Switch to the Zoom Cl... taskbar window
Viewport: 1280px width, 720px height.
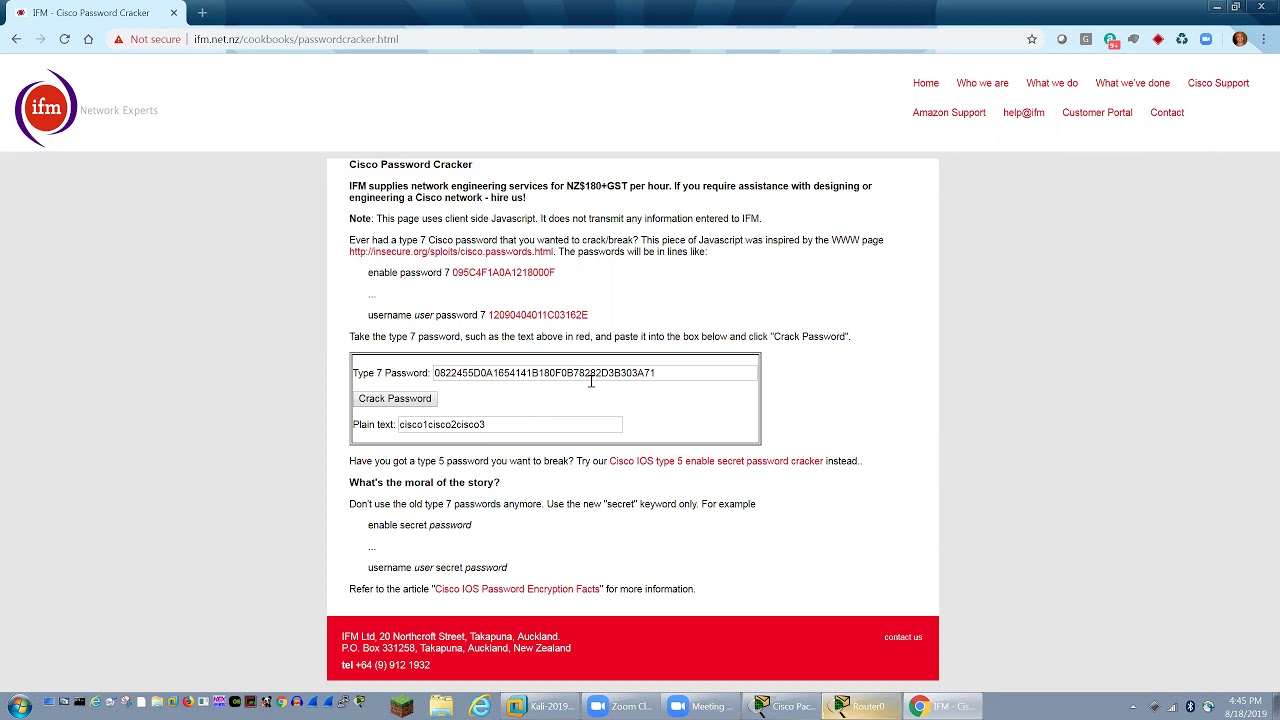pos(620,706)
